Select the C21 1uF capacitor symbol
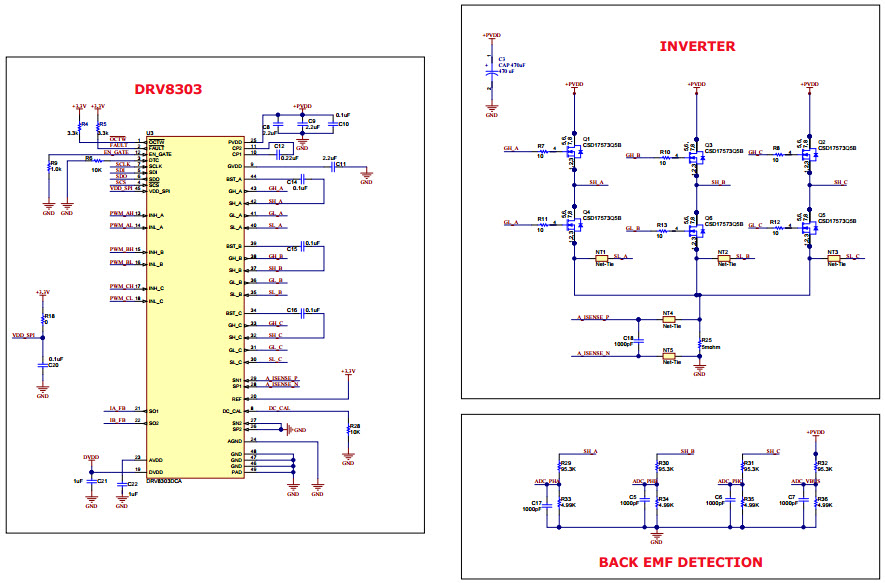Screen dimensions: 885x583 [x=91, y=481]
